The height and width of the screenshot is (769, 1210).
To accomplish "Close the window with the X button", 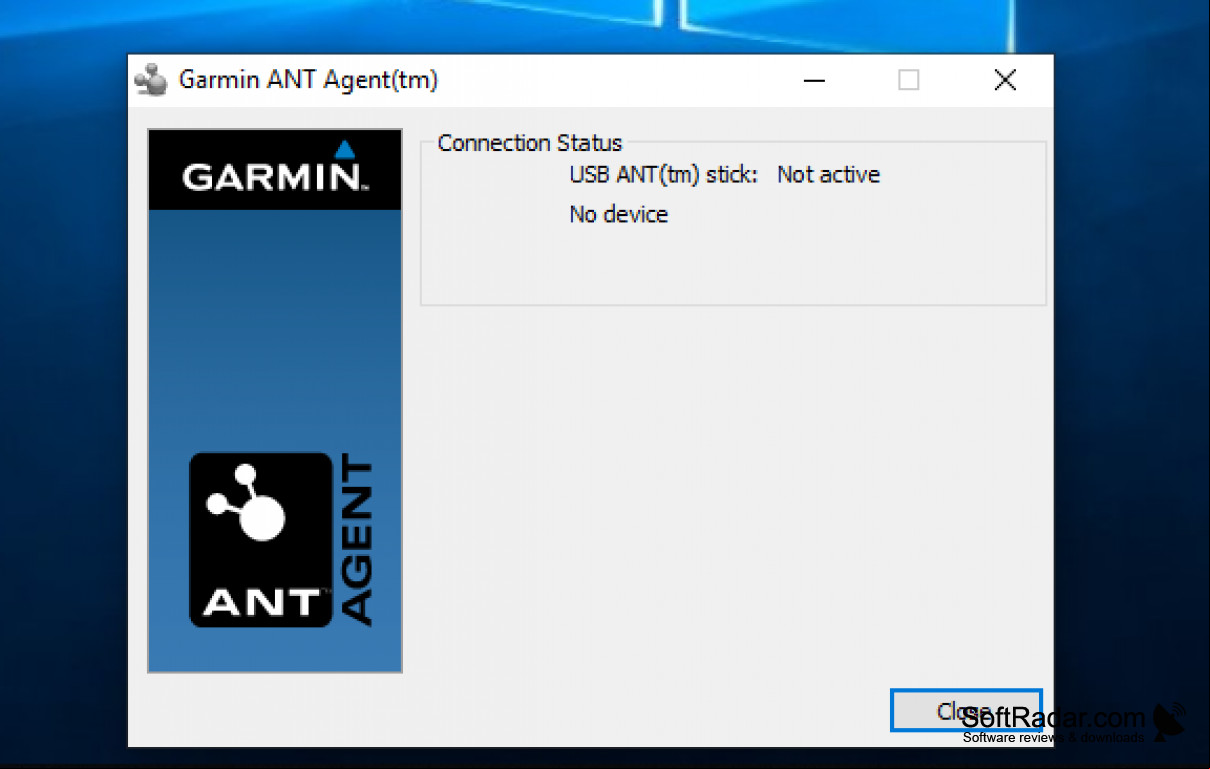I will click(1005, 80).
